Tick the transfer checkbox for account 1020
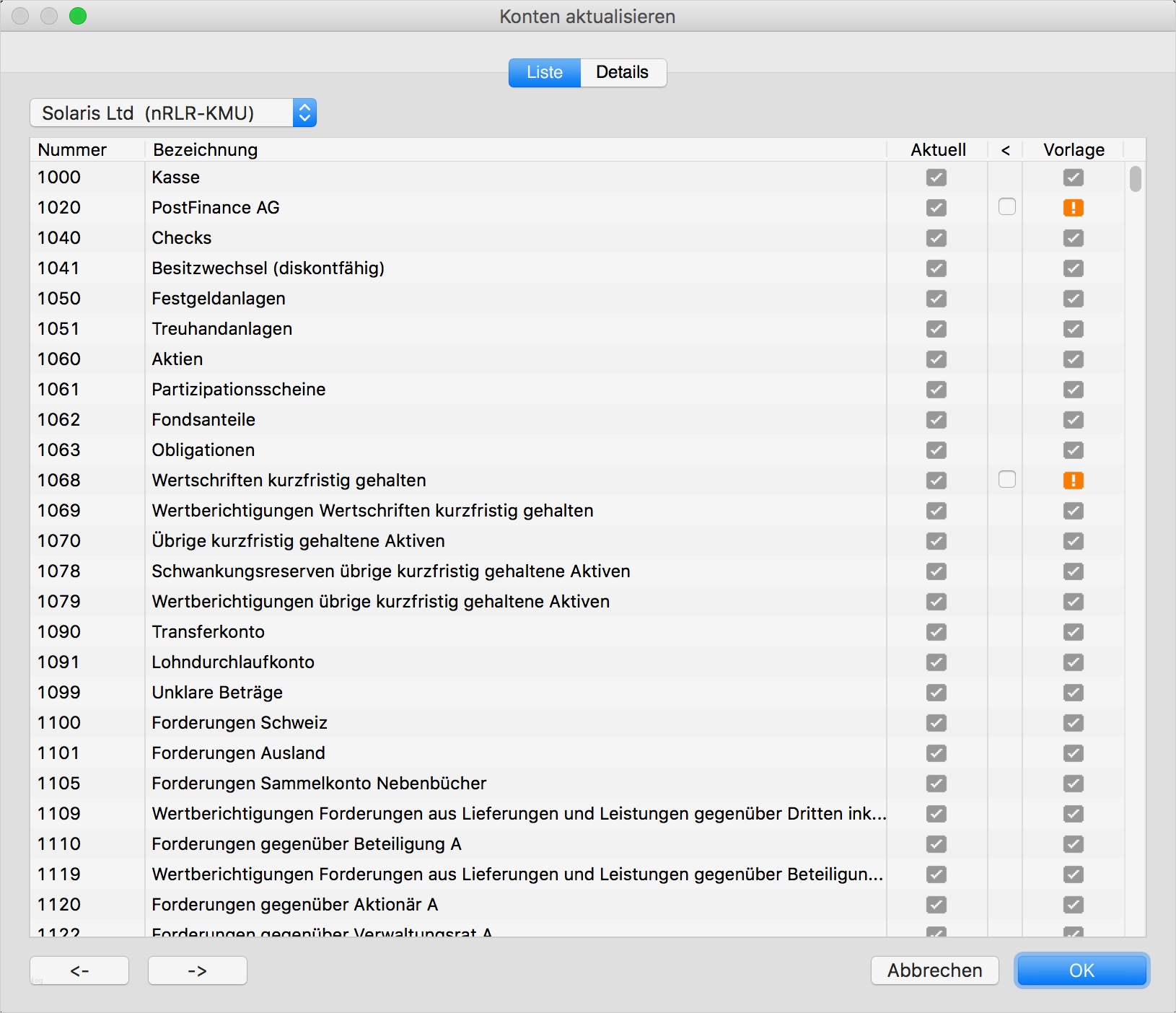 (1006, 207)
